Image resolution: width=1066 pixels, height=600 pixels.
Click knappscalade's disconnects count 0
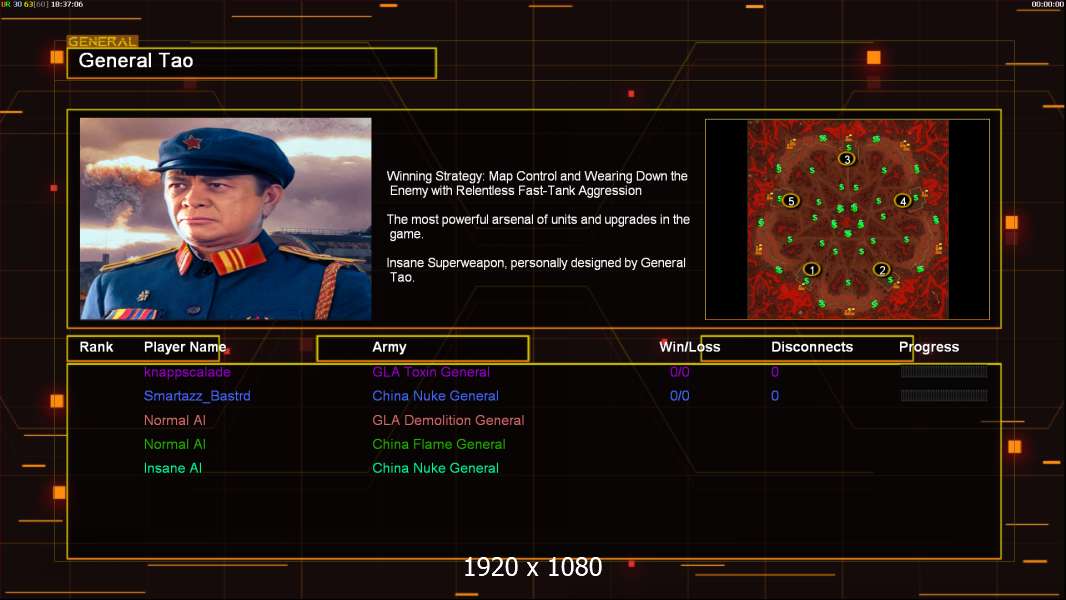(x=775, y=372)
